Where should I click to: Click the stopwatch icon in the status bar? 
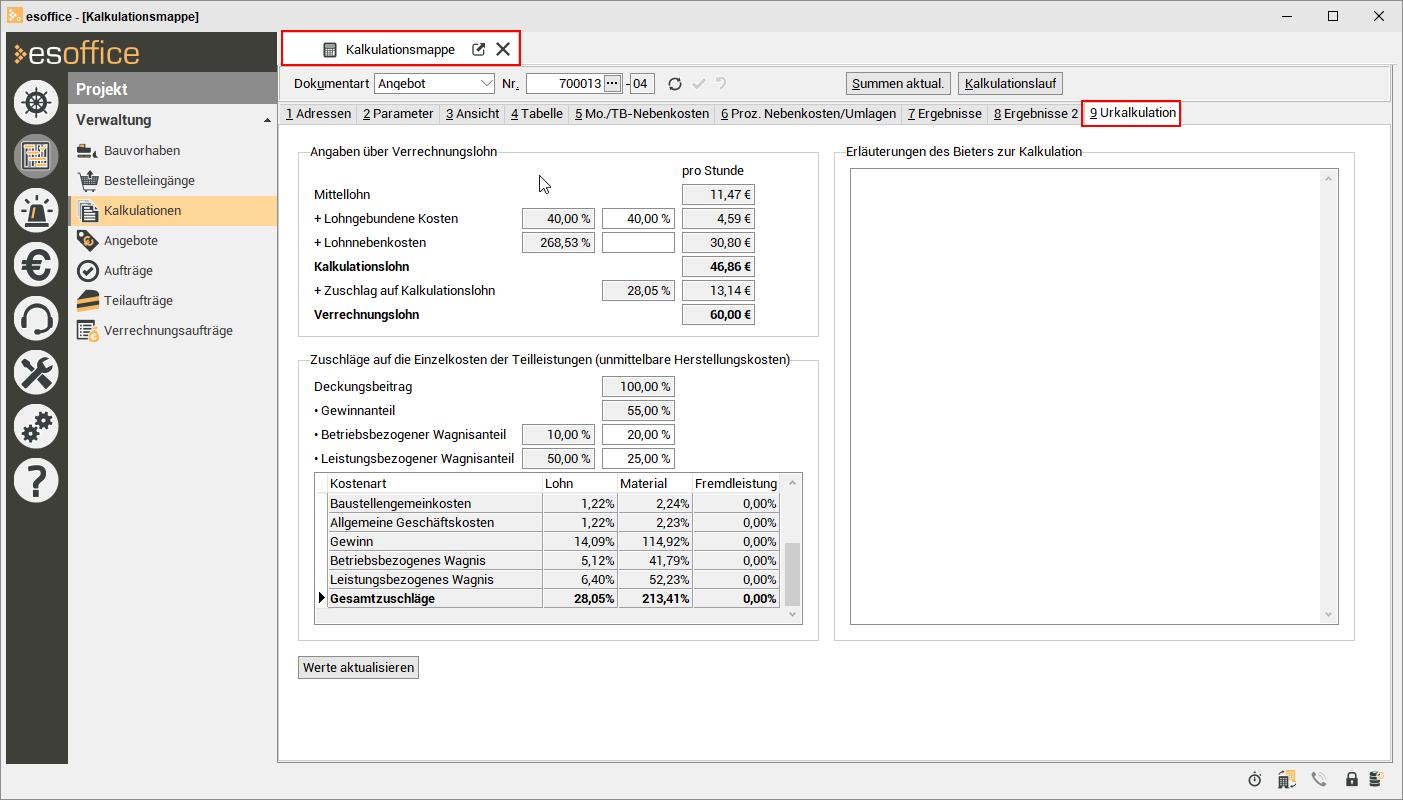click(1255, 779)
